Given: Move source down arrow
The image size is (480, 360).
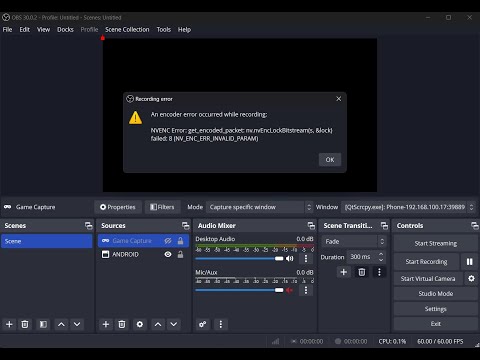Looking at the screenshot, I should click(x=174, y=324).
